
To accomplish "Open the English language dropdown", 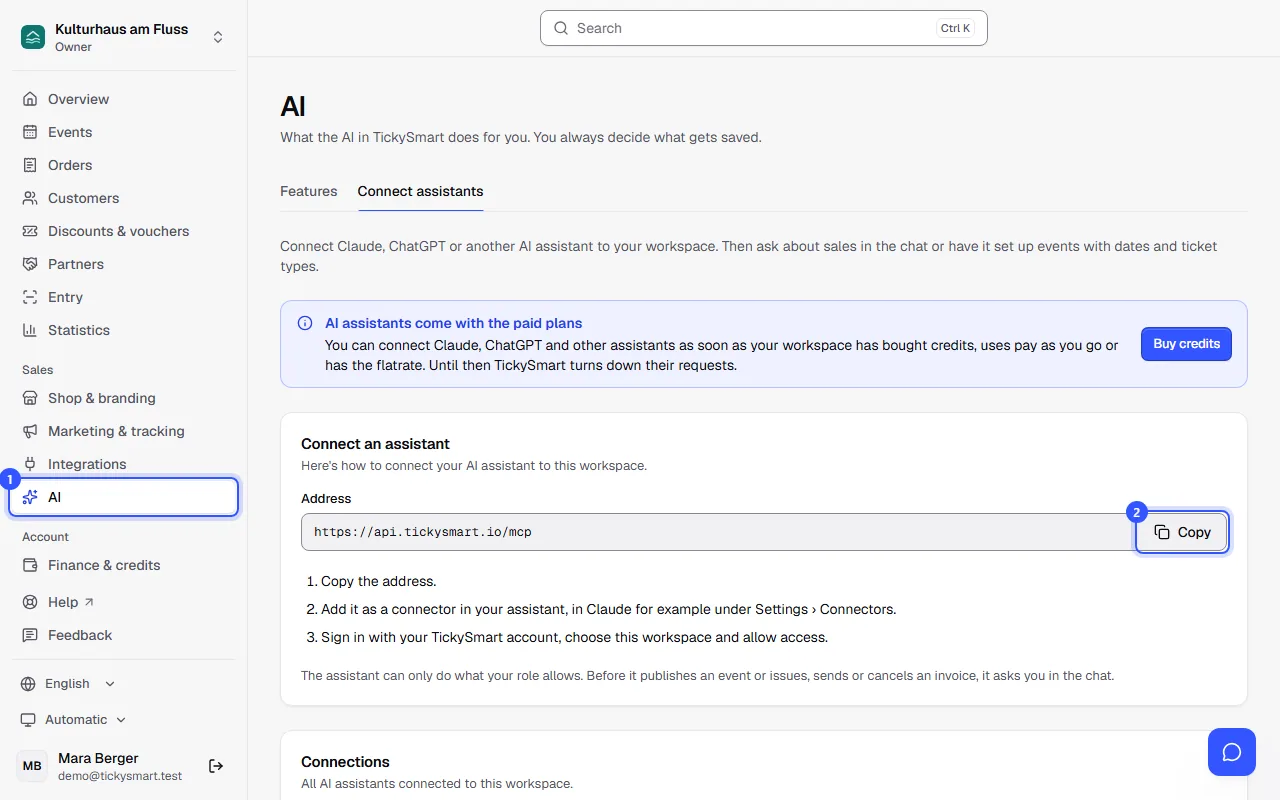I will coord(68,684).
